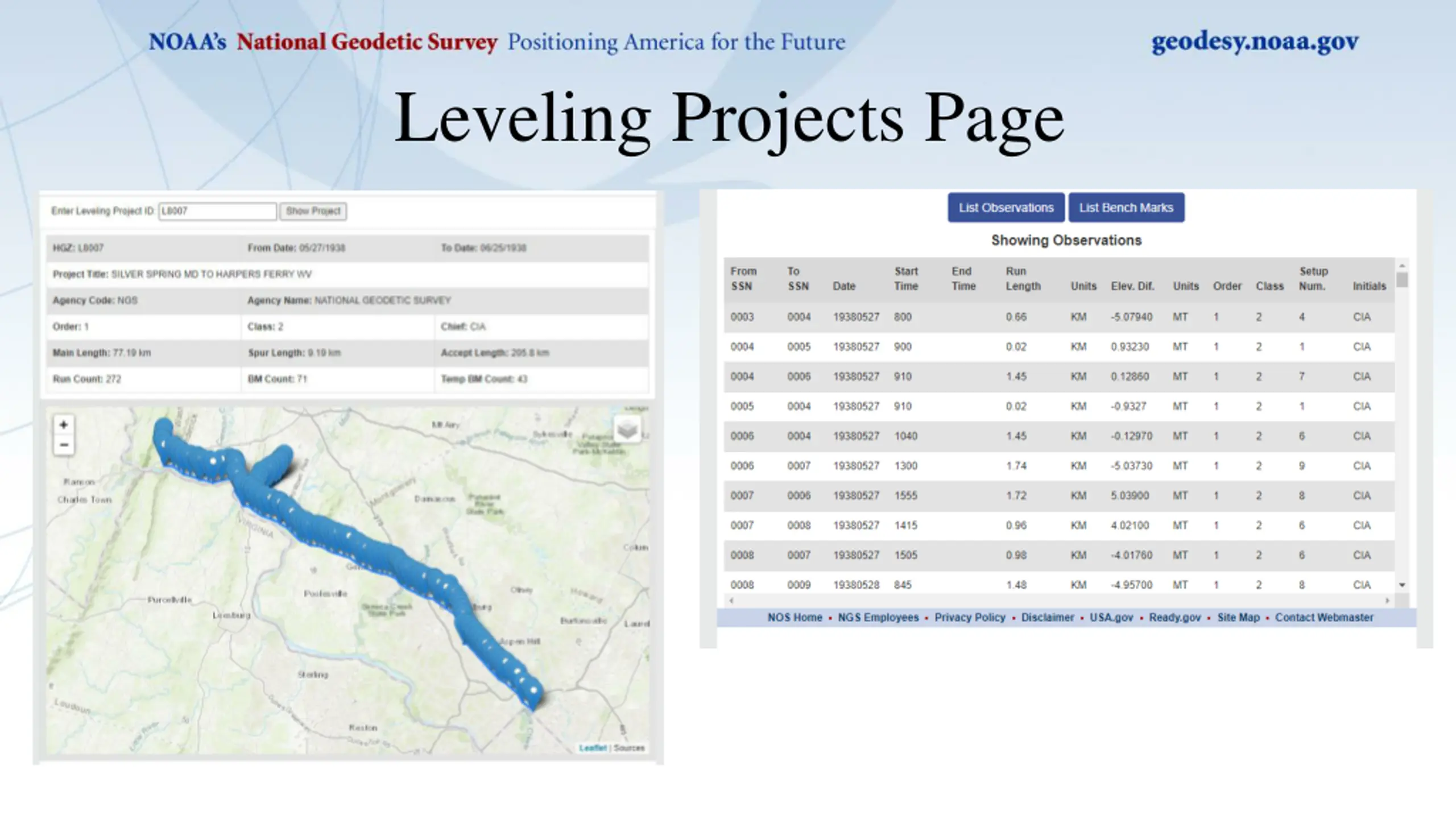Image resolution: width=1456 pixels, height=819 pixels.
Task: Open the NOS Home footer link
Action: click(795, 618)
